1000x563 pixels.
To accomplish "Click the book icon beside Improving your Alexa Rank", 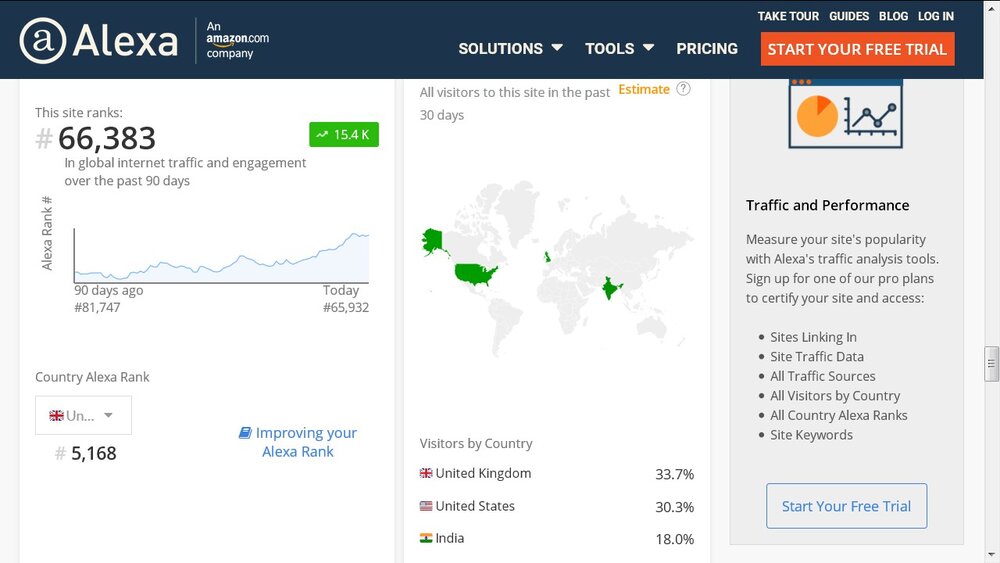I will point(245,433).
